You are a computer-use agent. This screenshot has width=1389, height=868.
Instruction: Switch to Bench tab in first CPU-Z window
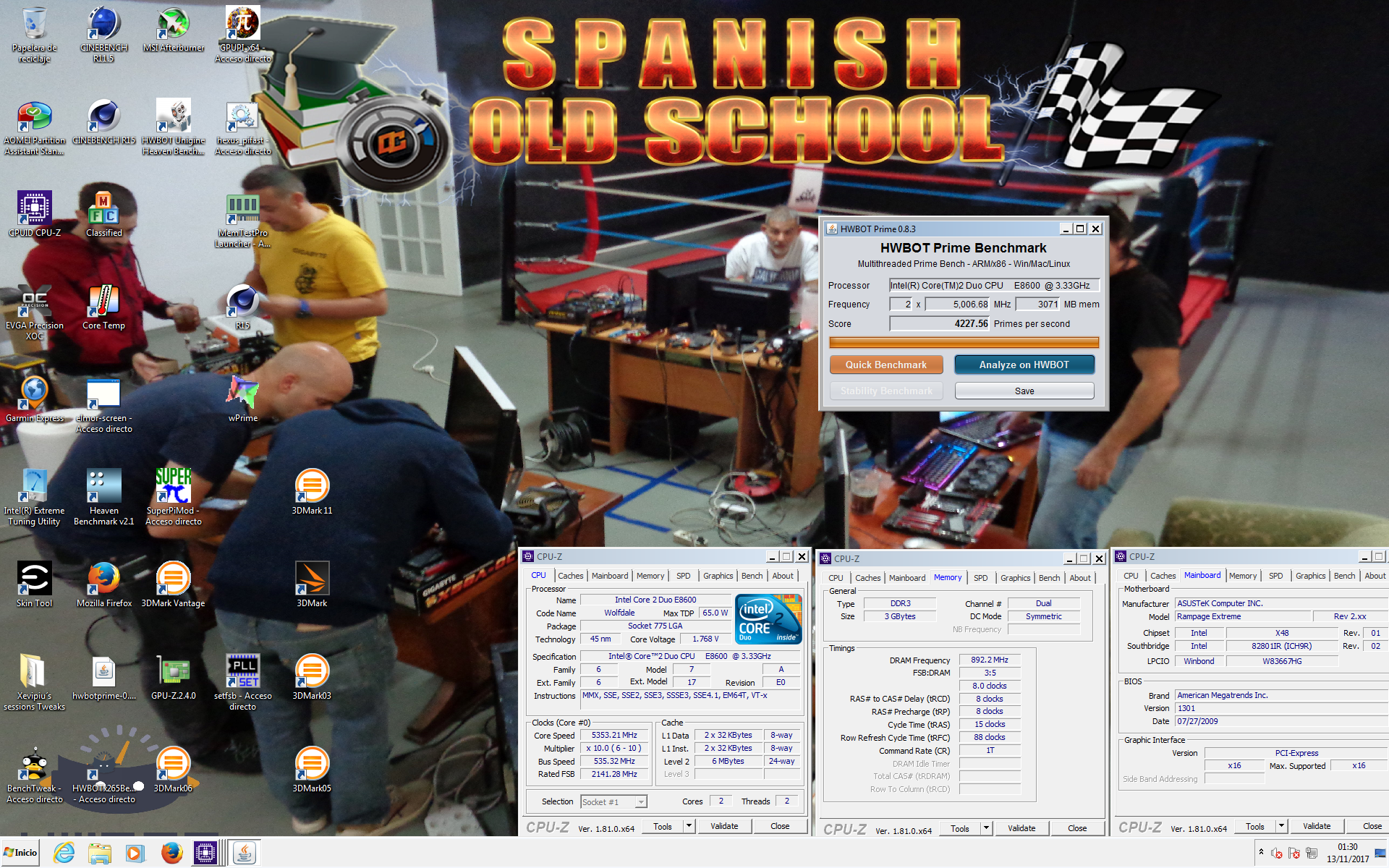click(752, 576)
